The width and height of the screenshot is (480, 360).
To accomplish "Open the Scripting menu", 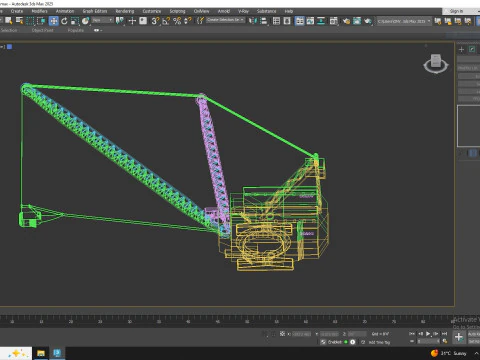I will [x=177, y=11].
